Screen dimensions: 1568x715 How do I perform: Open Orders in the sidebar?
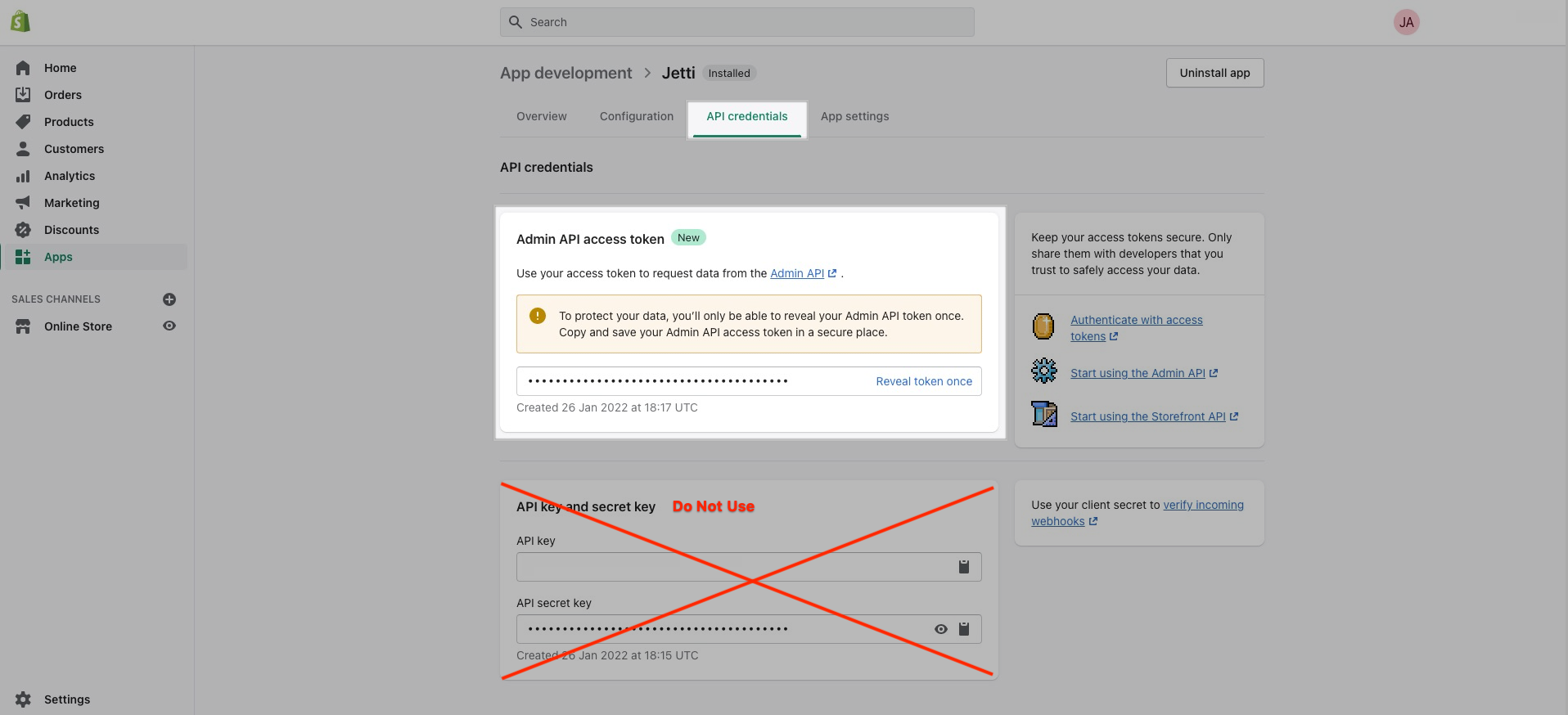point(63,95)
